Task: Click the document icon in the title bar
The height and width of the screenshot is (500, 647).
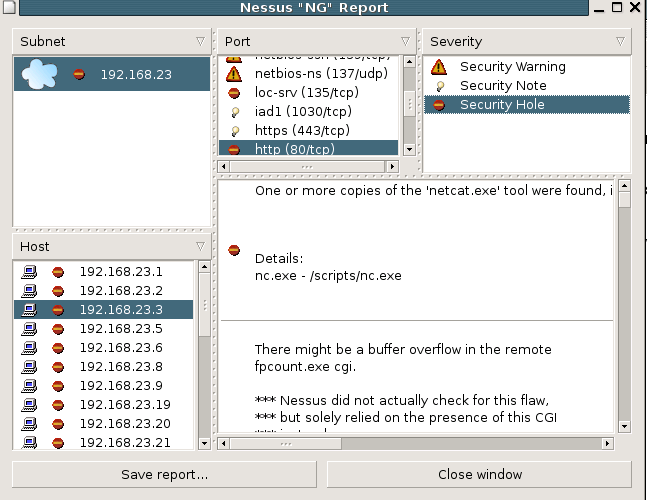Action: point(9,7)
